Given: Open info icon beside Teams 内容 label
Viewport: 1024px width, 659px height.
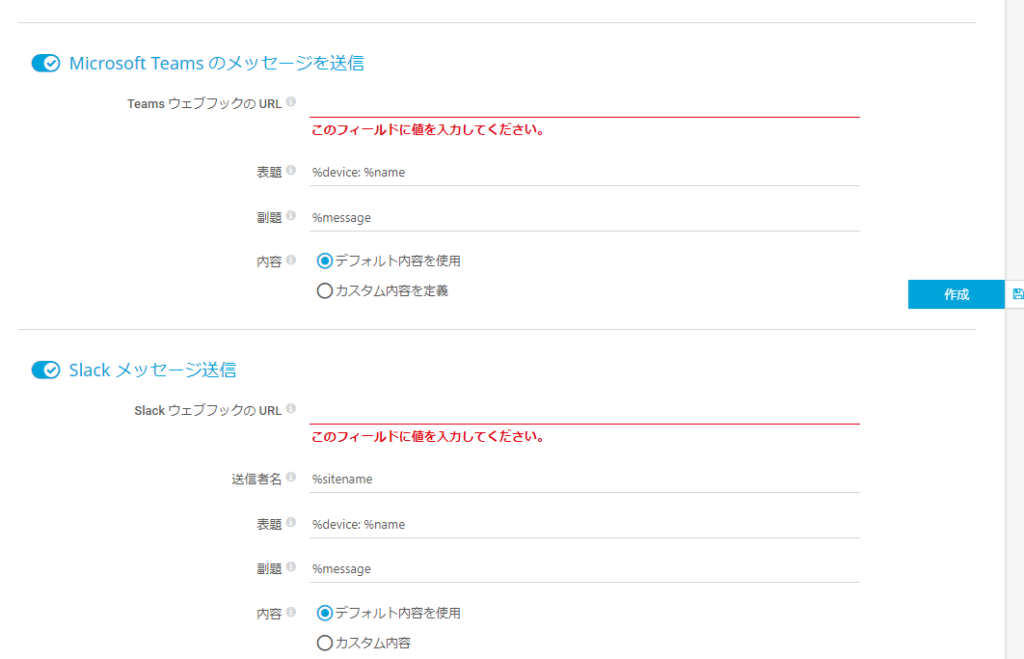Looking at the screenshot, I should [x=291, y=260].
